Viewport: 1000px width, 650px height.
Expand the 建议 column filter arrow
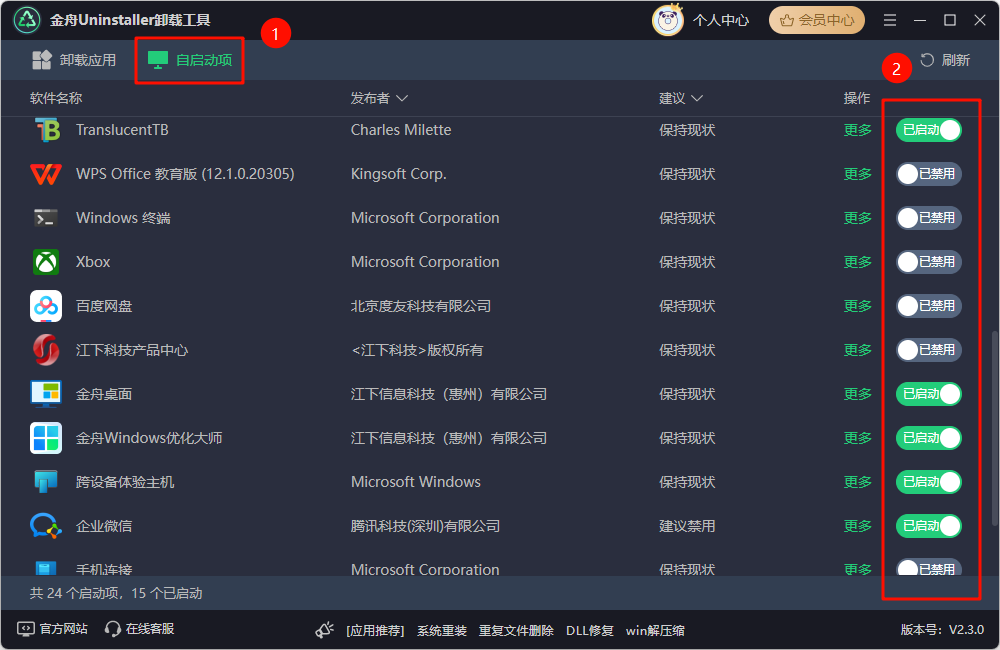click(x=697, y=98)
